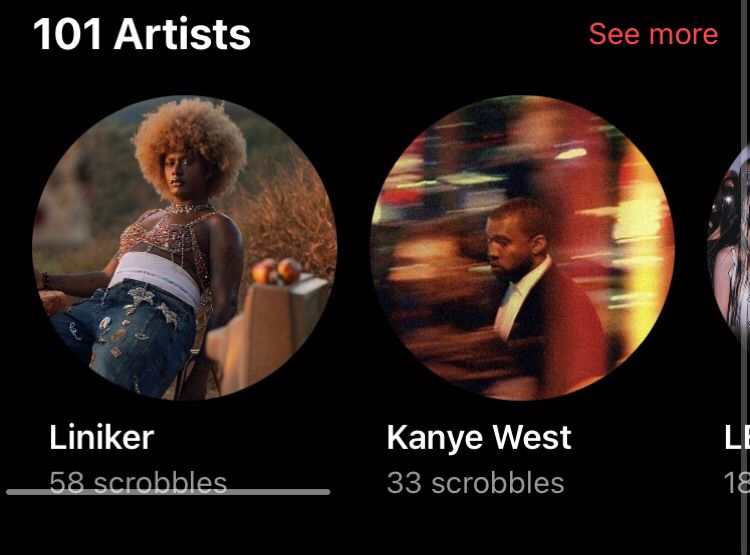Select the Liniker artist name
The image size is (750, 555).
(x=101, y=437)
